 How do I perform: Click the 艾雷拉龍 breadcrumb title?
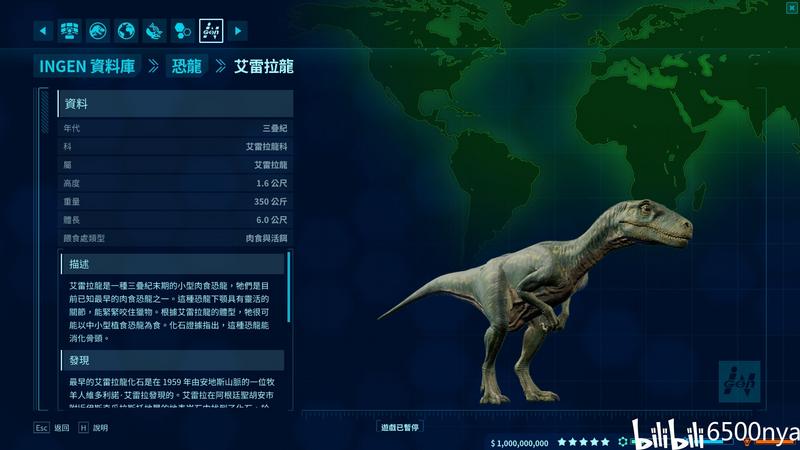point(264,66)
